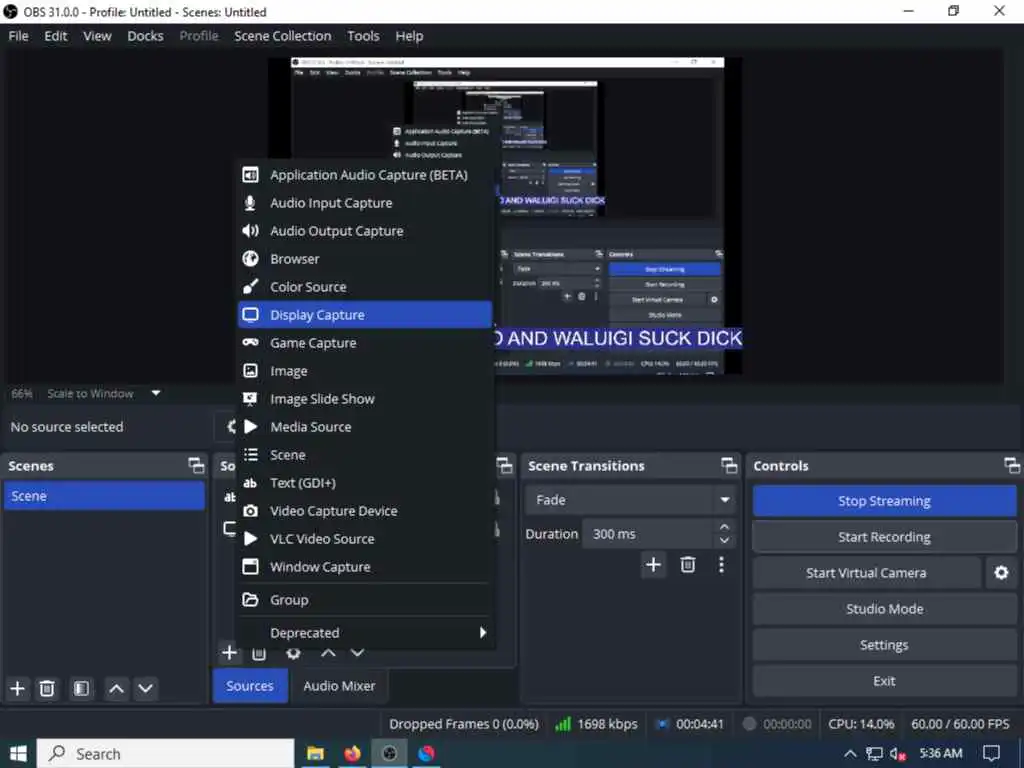Expand the Deprecated submenu
The height and width of the screenshot is (768, 1024).
point(364,633)
